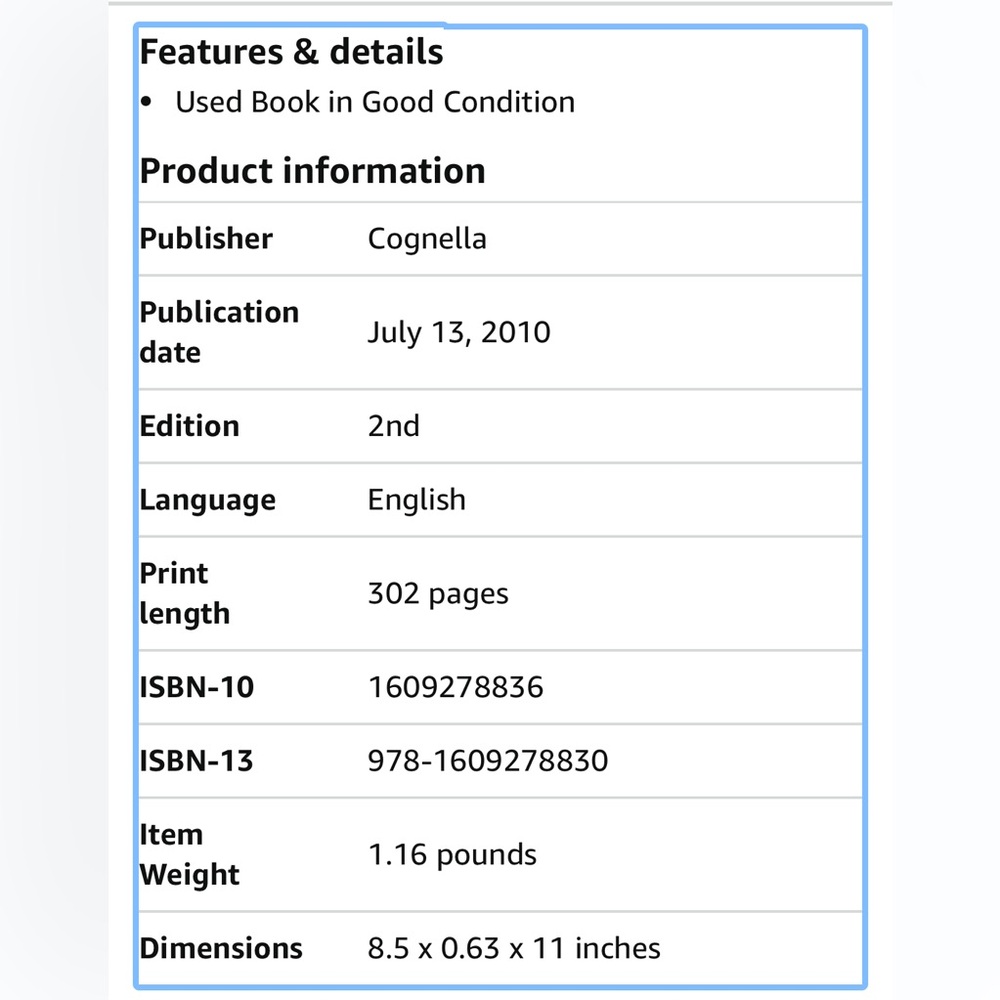The height and width of the screenshot is (1000, 1000).
Task: Click the 'Product information' heading
Action: click(x=312, y=171)
